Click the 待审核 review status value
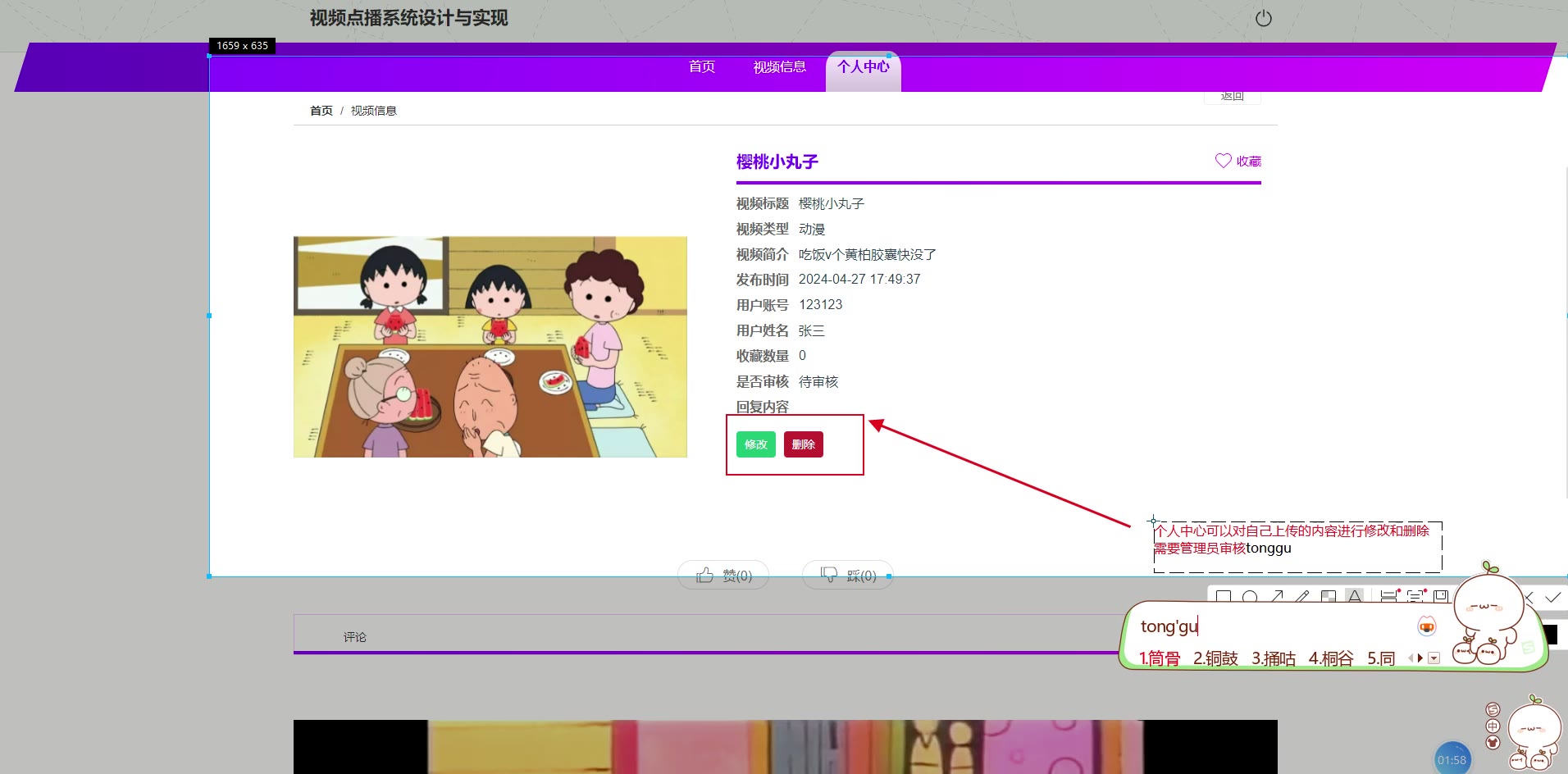The image size is (1568, 774). click(818, 382)
